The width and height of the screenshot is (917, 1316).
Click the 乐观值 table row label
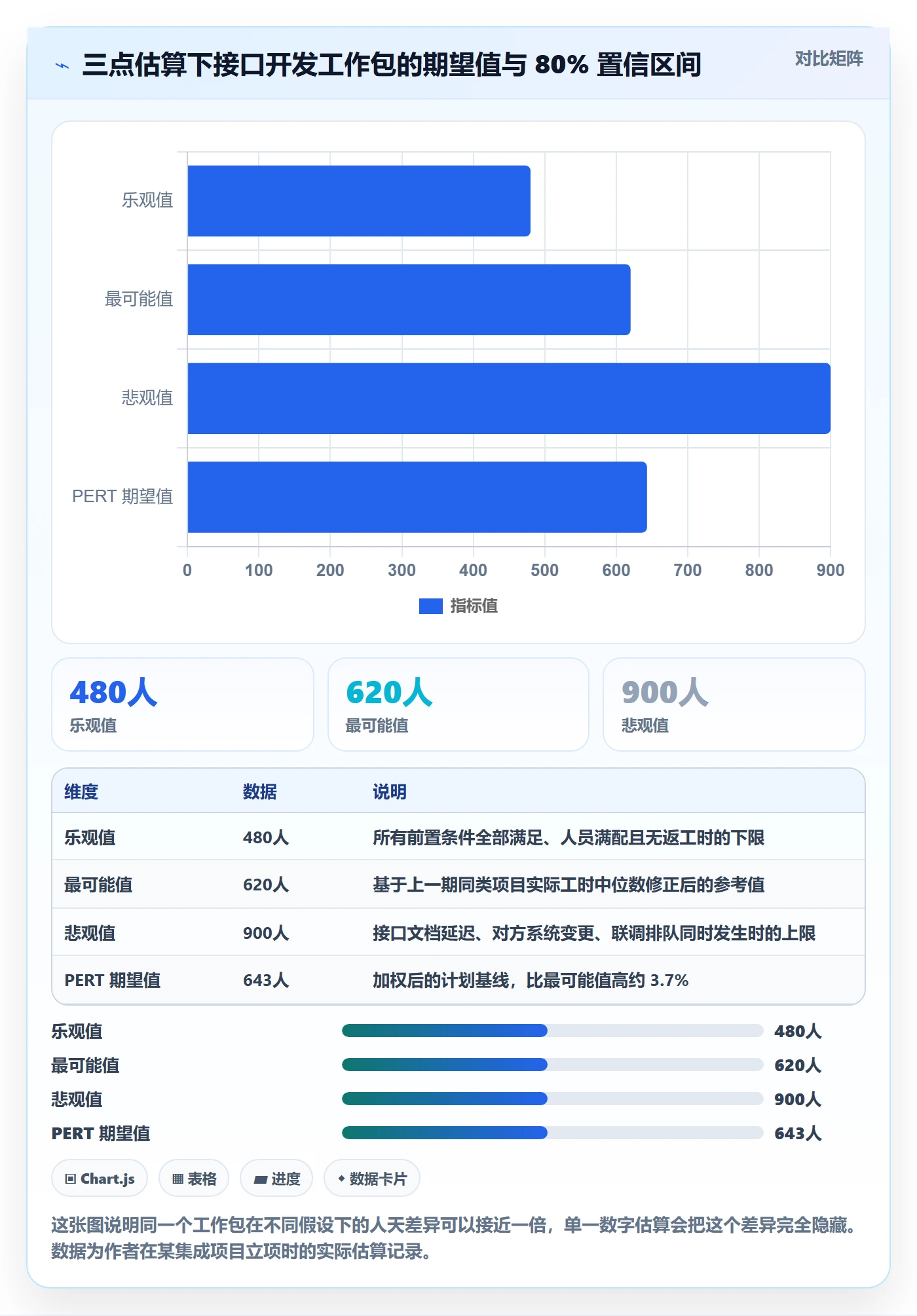coord(90,837)
